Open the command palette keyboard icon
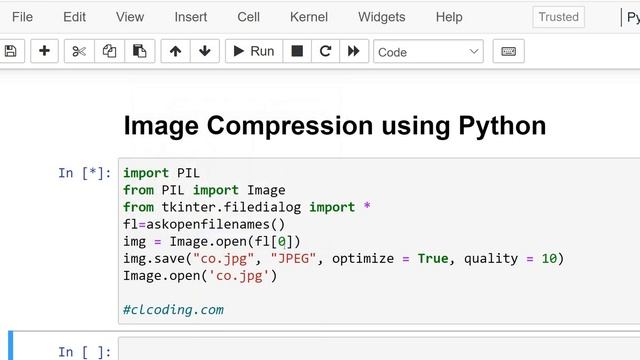640x360 pixels. click(x=509, y=51)
